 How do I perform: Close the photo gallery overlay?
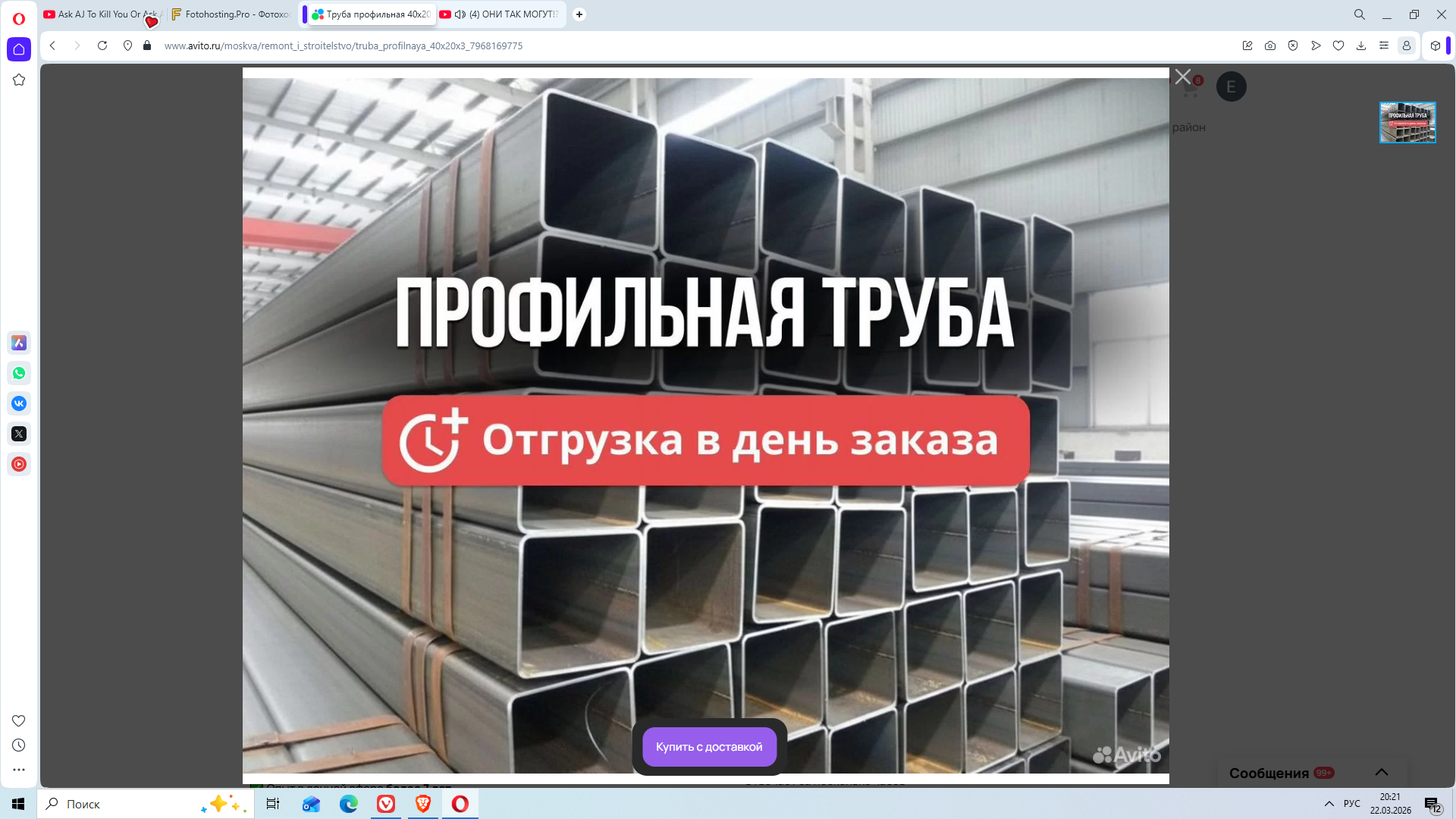click(1182, 77)
